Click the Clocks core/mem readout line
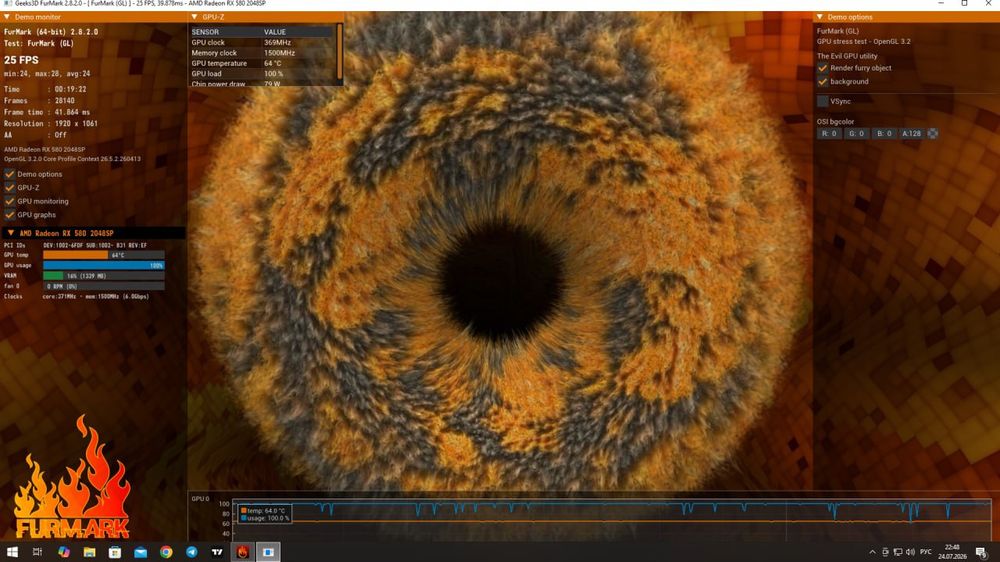The height and width of the screenshot is (562, 1000). click(x=77, y=297)
